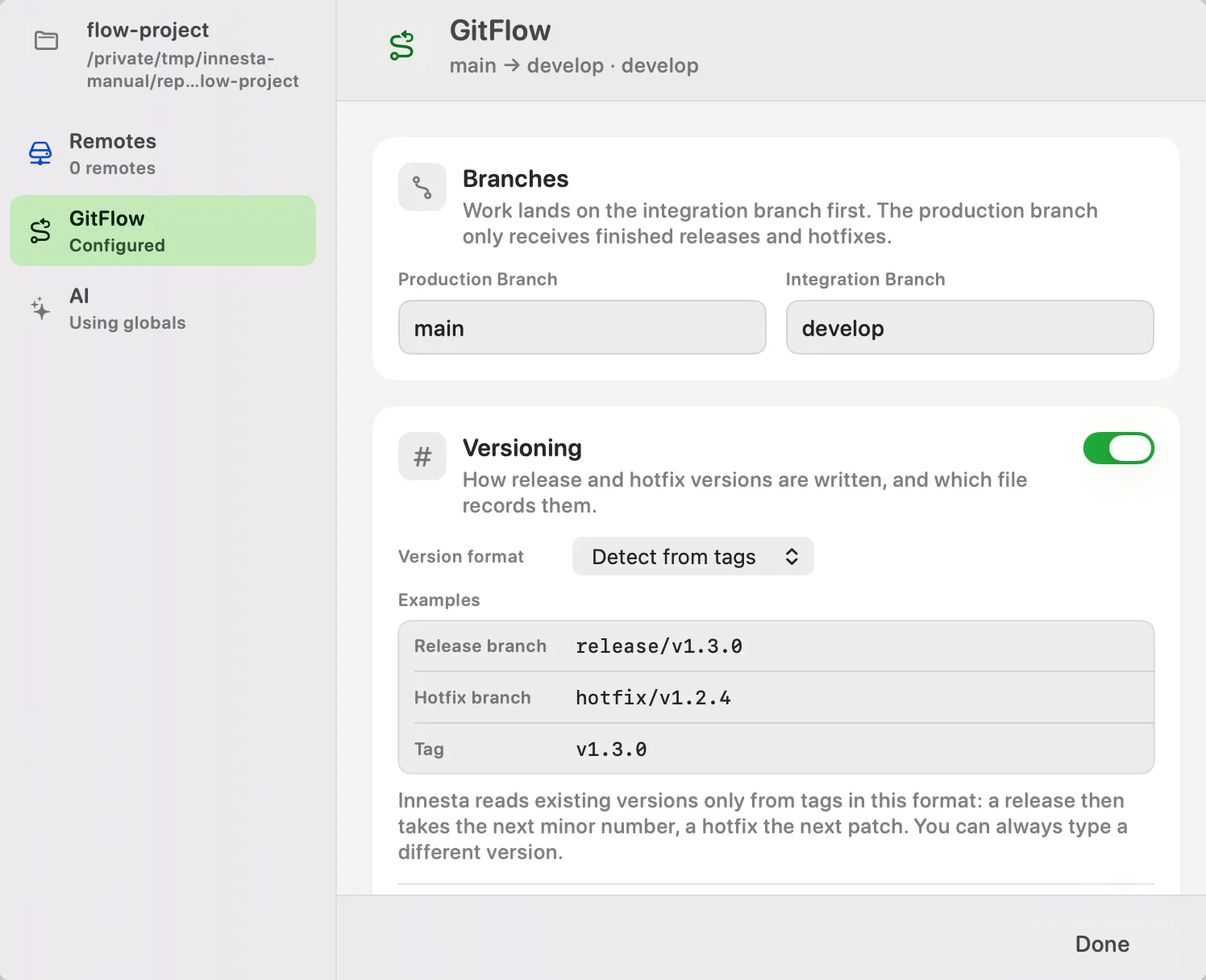Click the Production Branch field containing main
1206x980 pixels.
(x=582, y=327)
